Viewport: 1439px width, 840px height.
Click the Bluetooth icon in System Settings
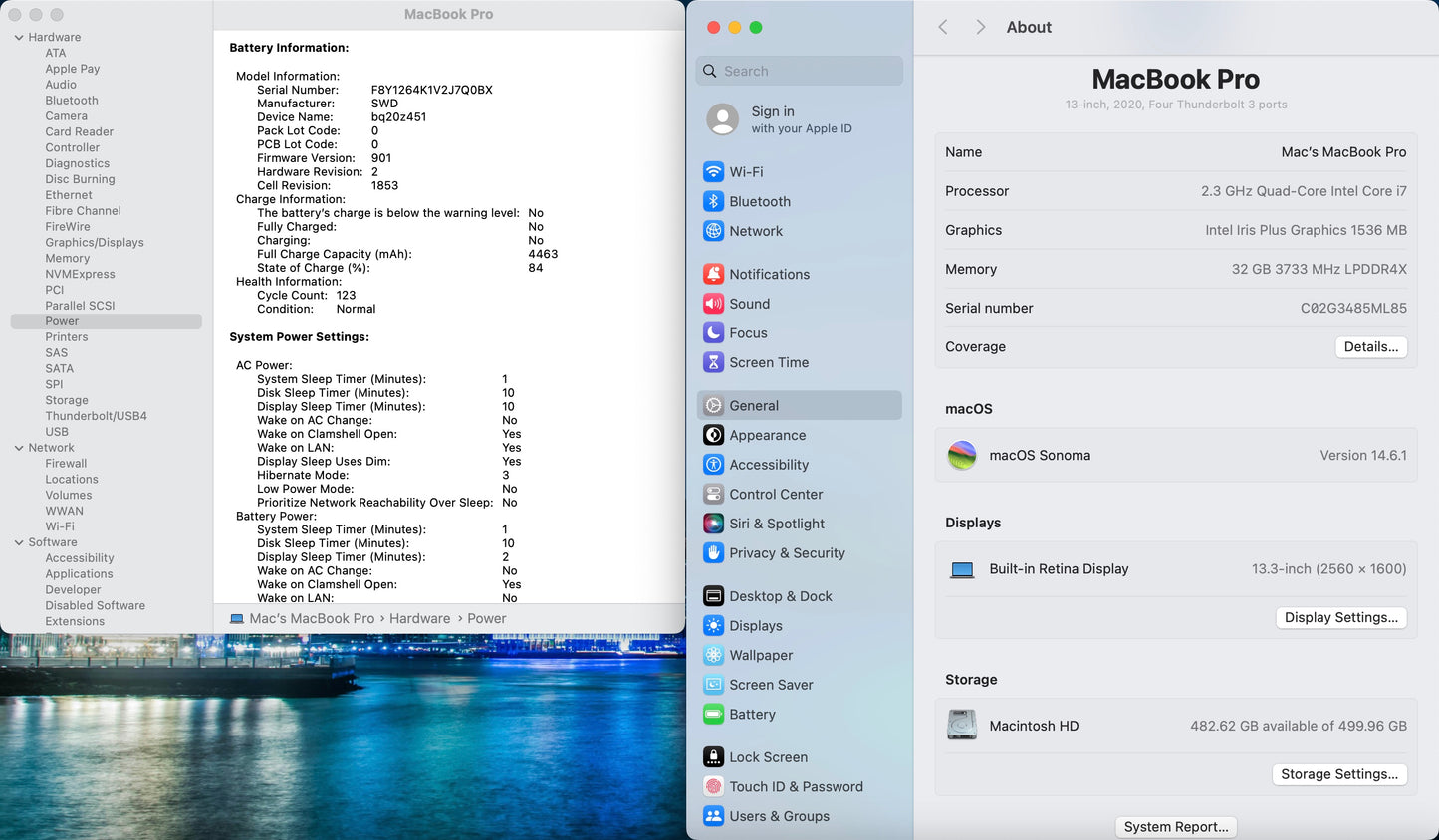pos(713,201)
